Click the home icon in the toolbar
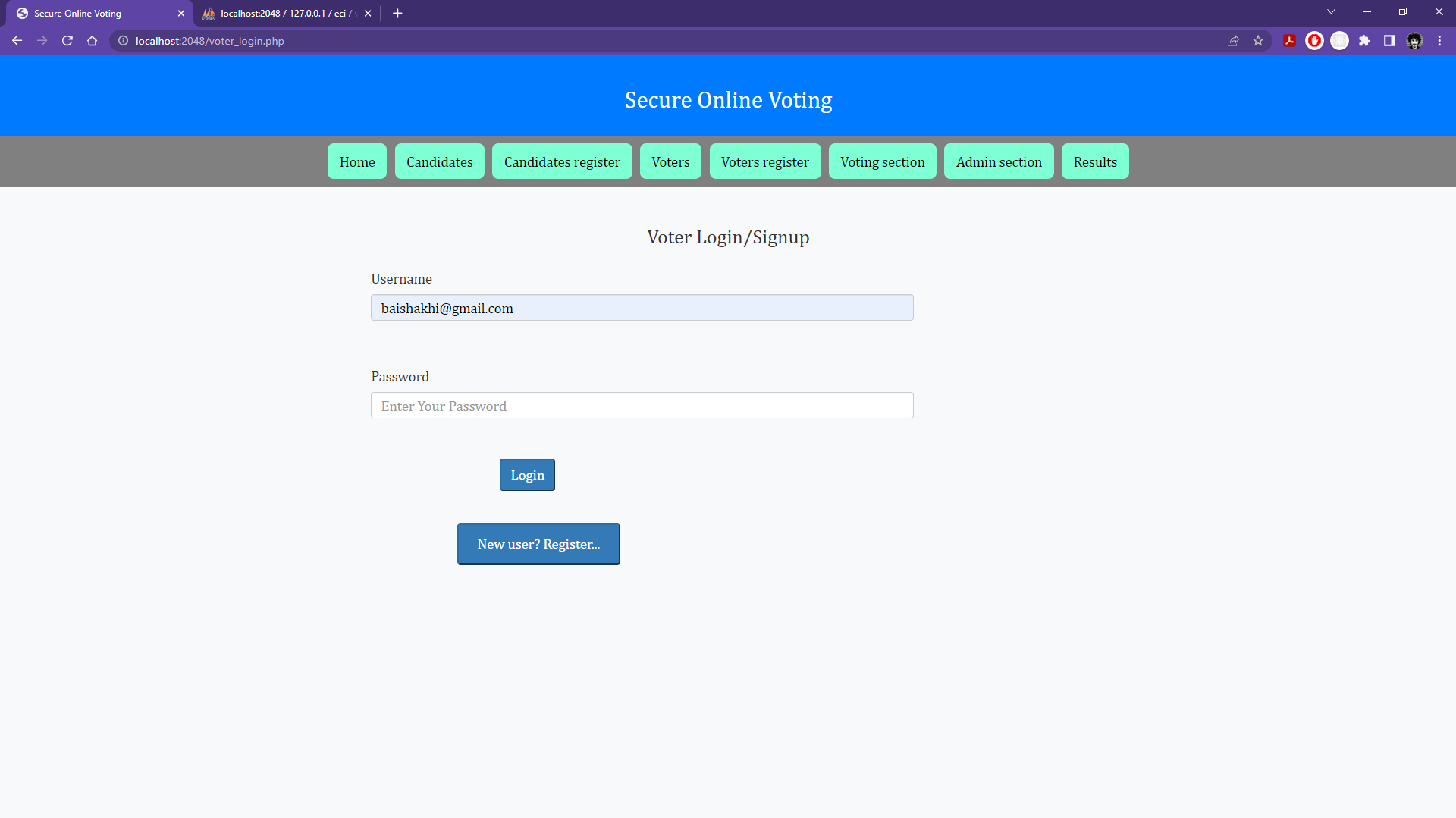 (92, 41)
